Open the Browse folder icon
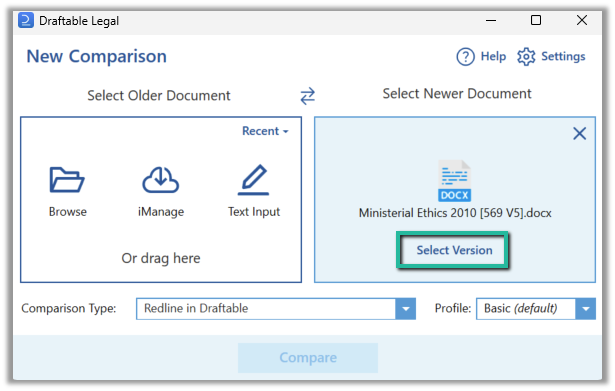Image resolution: width=615 pixels, height=391 pixels. click(67, 180)
